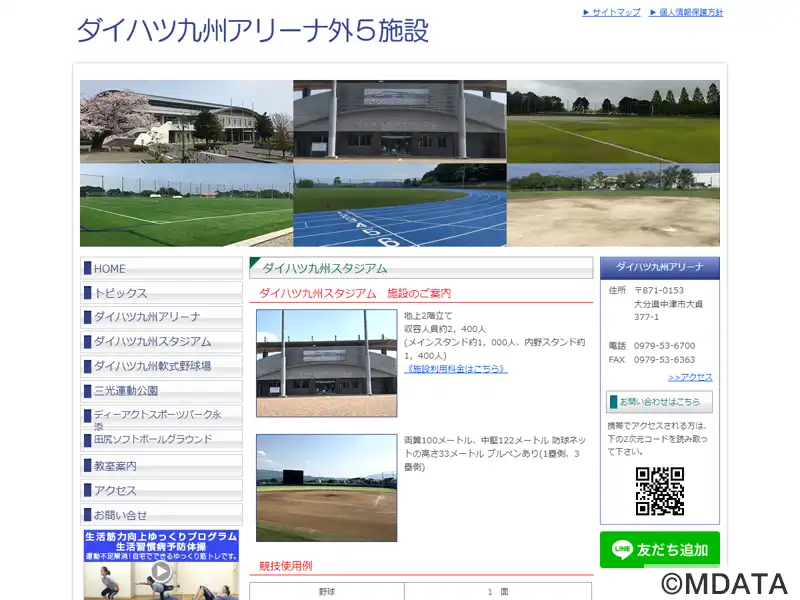Open 田尻ソフトボールグラウンド menu item
The width and height of the screenshot is (800, 600).
click(x=161, y=440)
